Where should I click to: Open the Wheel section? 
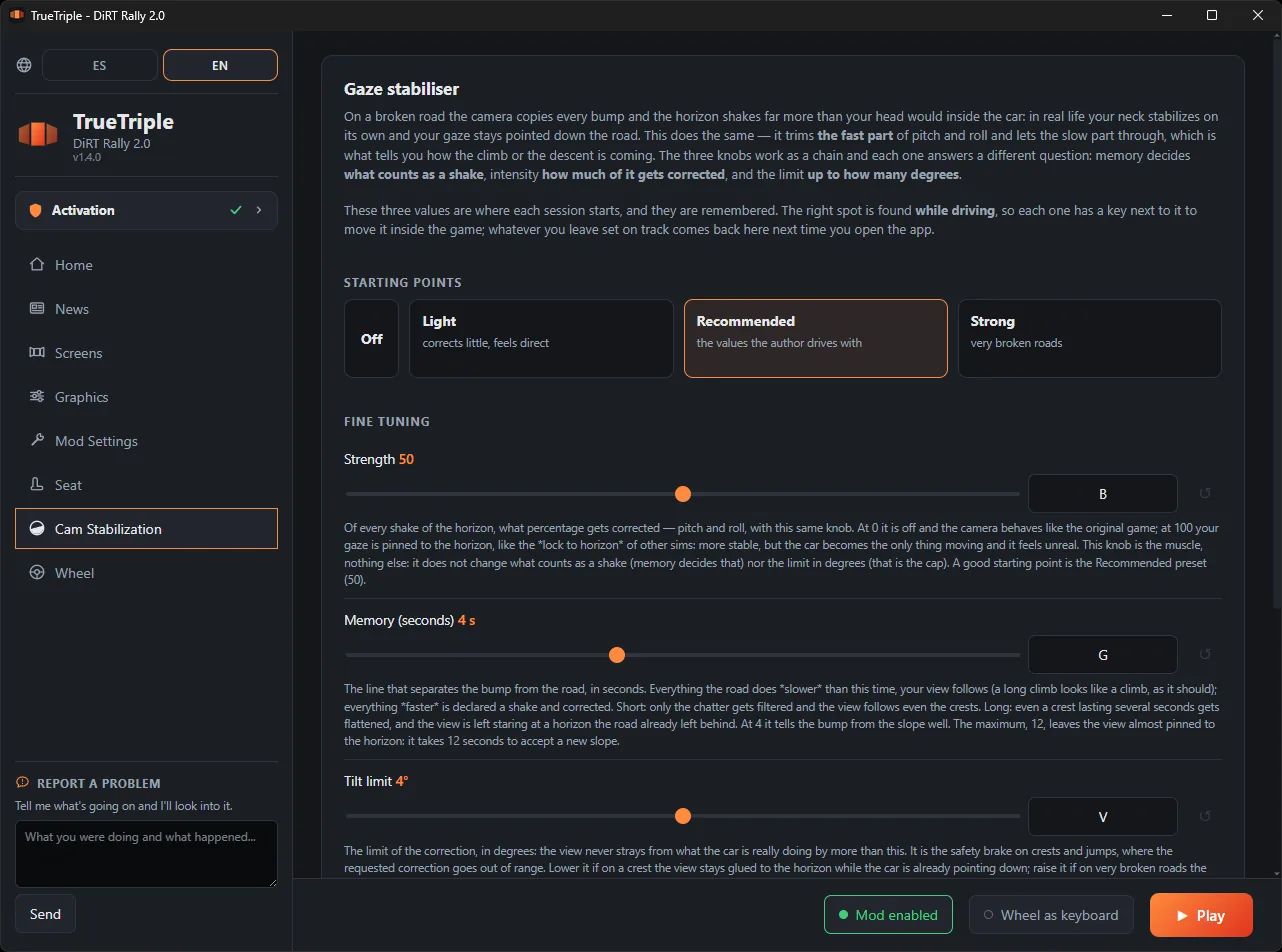click(146, 573)
